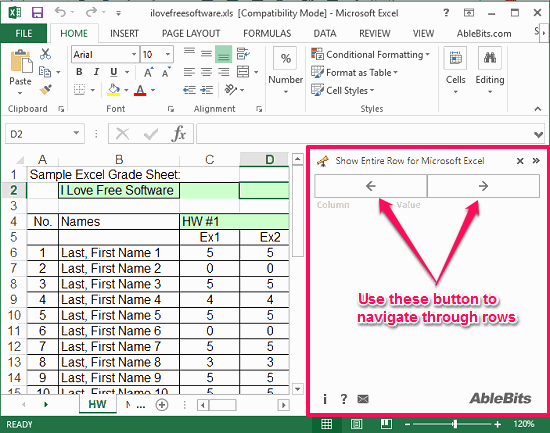Open Font dialog launcher
550x433 pixels.
pos(170,109)
